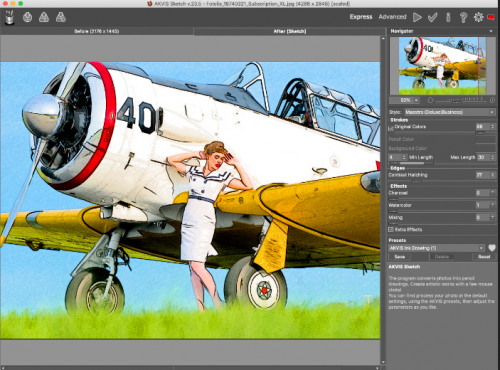Click the Navigator preview thumbnail
Screen dimensions: 500x370
point(442,66)
